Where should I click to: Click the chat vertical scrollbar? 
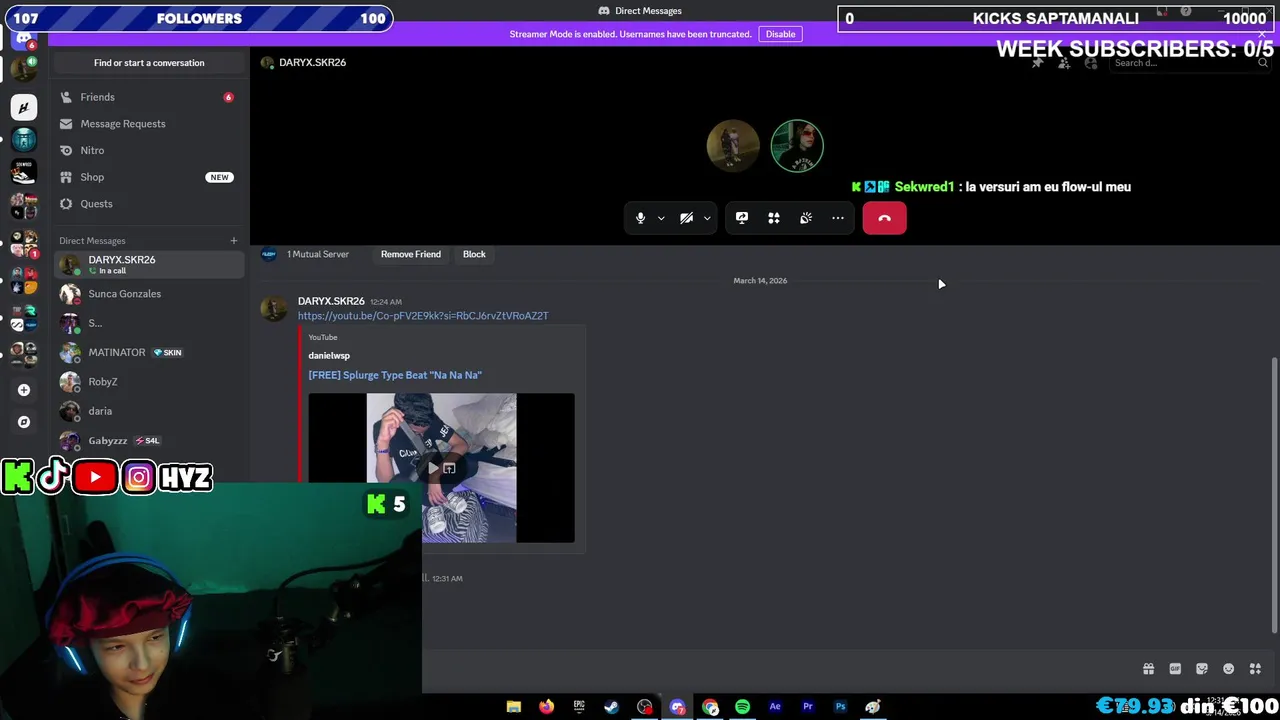tap(1274, 495)
